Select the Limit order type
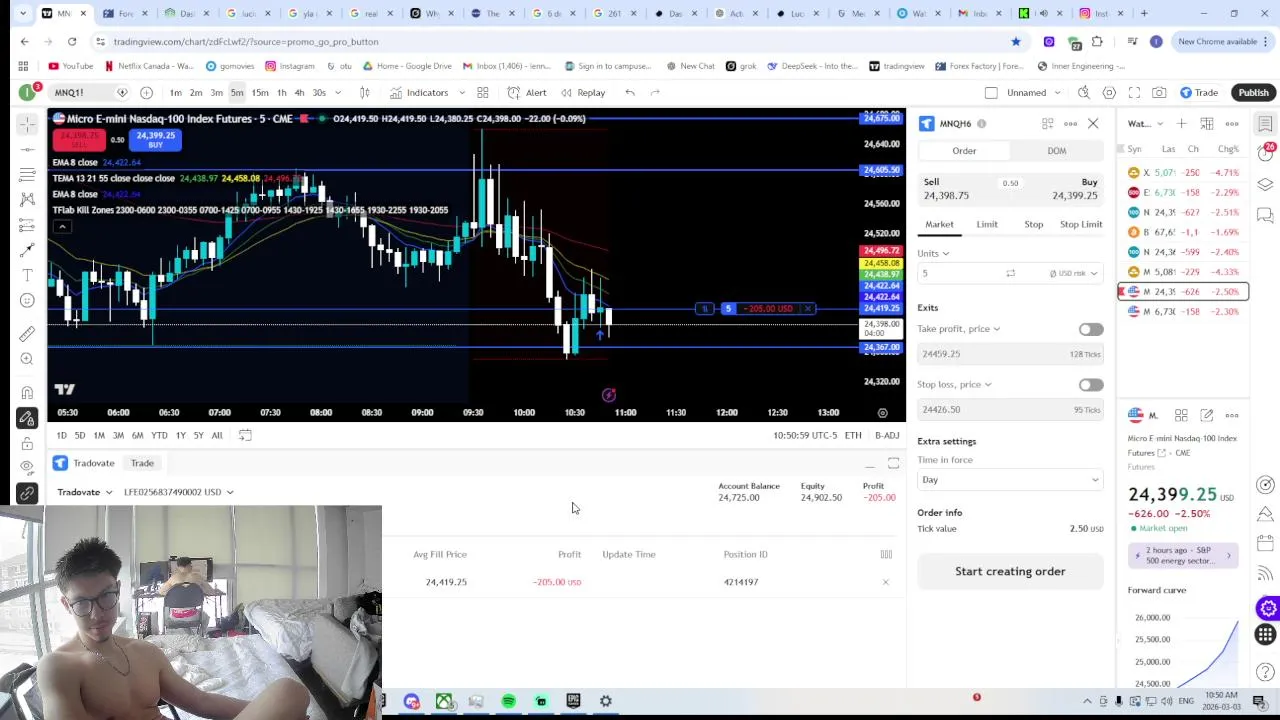This screenshot has height=720, width=1280. [987, 224]
